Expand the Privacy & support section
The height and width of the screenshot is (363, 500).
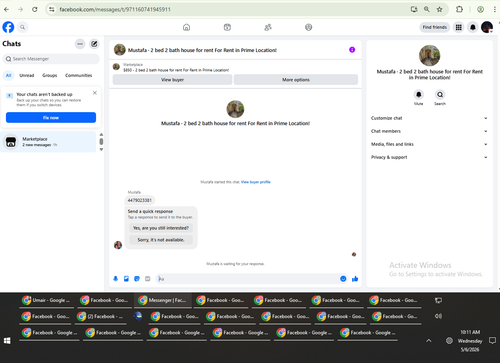click(x=429, y=157)
